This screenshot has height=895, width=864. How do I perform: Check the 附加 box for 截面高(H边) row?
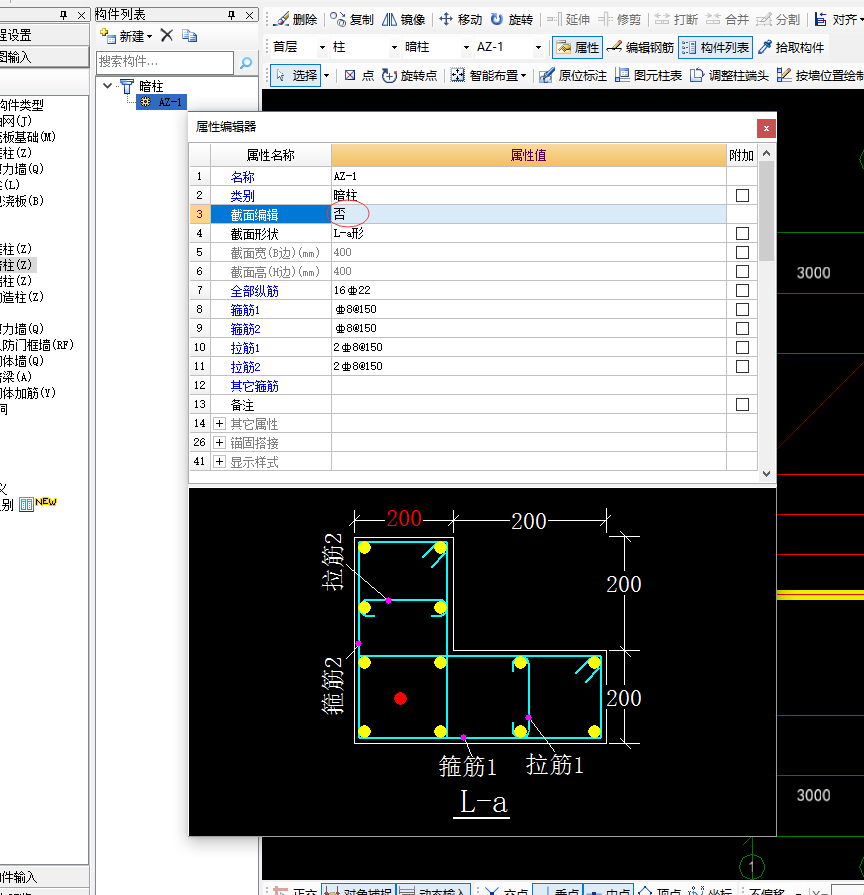742,271
